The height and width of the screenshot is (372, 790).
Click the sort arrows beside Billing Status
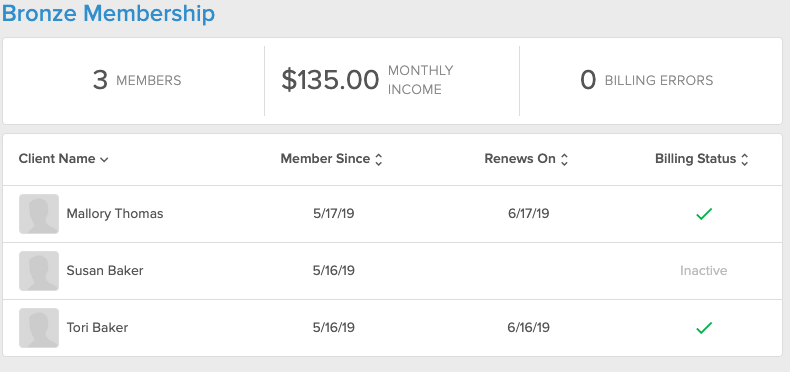pyautogui.click(x=745, y=160)
